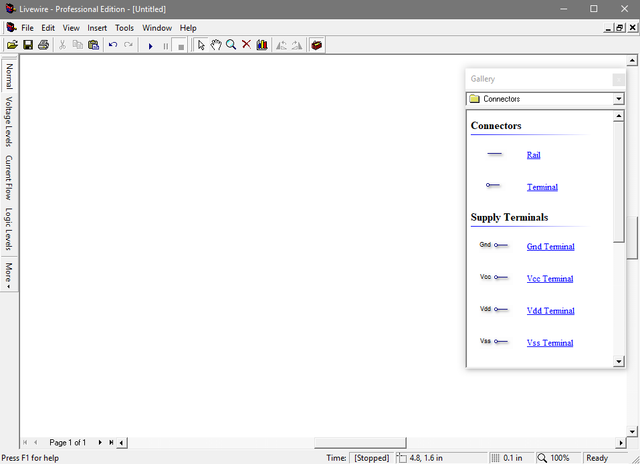Click the red toolbox icon in the toolbar

tap(317, 45)
